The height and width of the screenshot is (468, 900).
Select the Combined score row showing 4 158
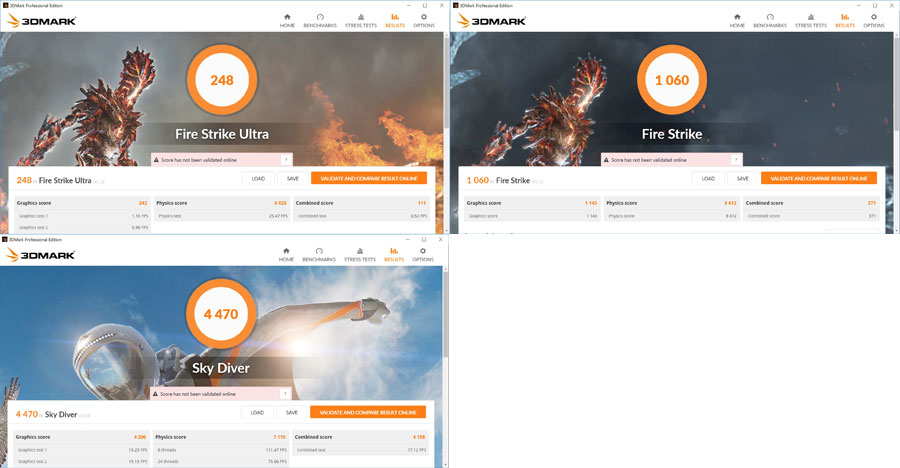click(360, 437)
